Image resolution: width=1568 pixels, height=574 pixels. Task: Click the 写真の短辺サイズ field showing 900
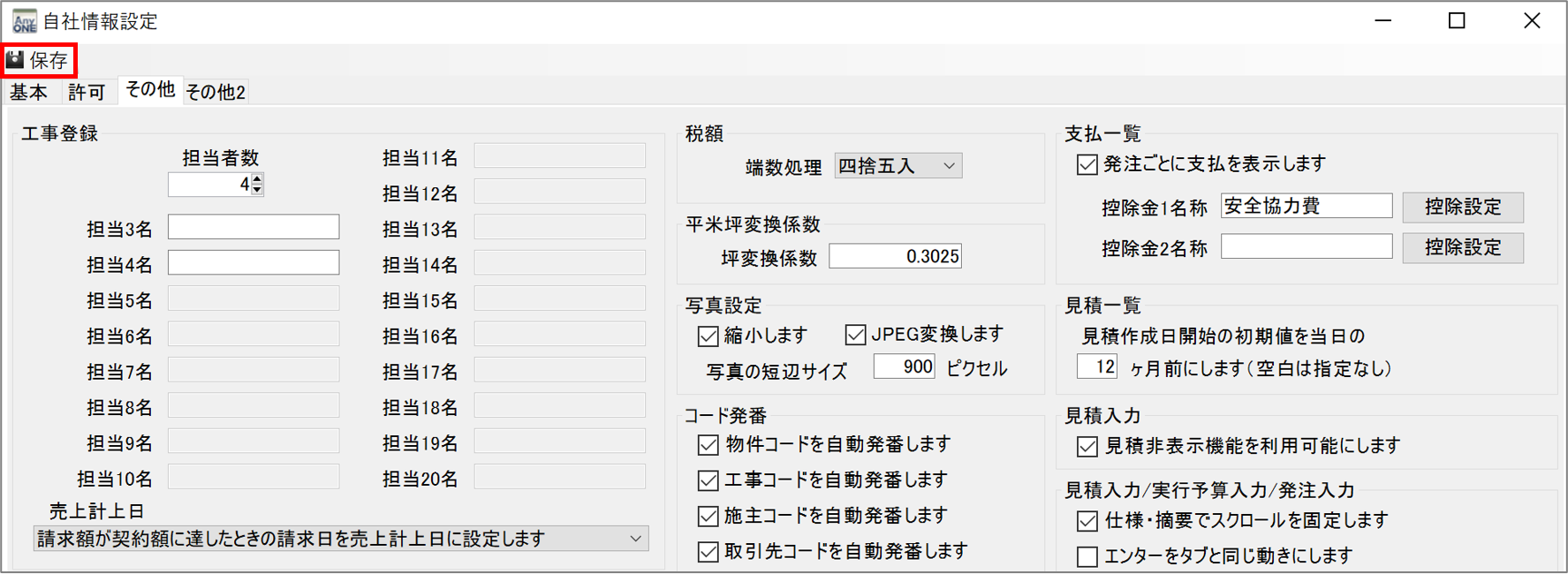(904, 366)
